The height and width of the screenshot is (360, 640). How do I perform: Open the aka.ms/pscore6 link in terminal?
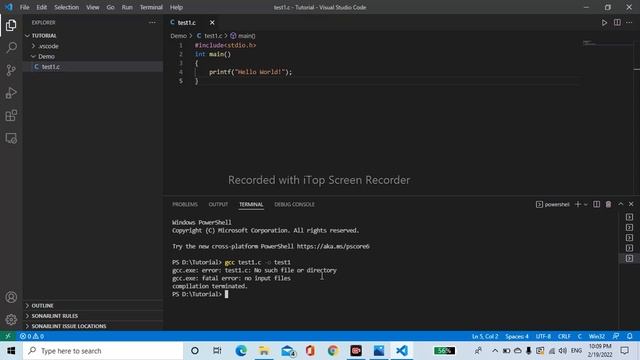(333, 246)
